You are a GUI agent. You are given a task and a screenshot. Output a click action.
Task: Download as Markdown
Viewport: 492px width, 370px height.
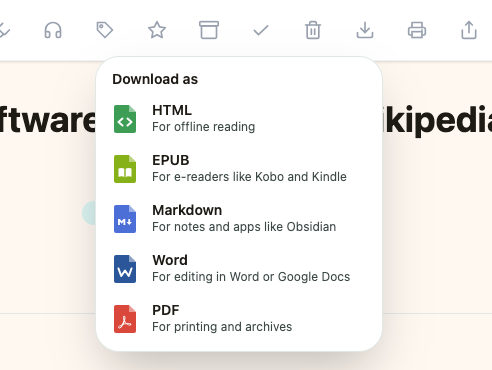[x=239, y=219]
